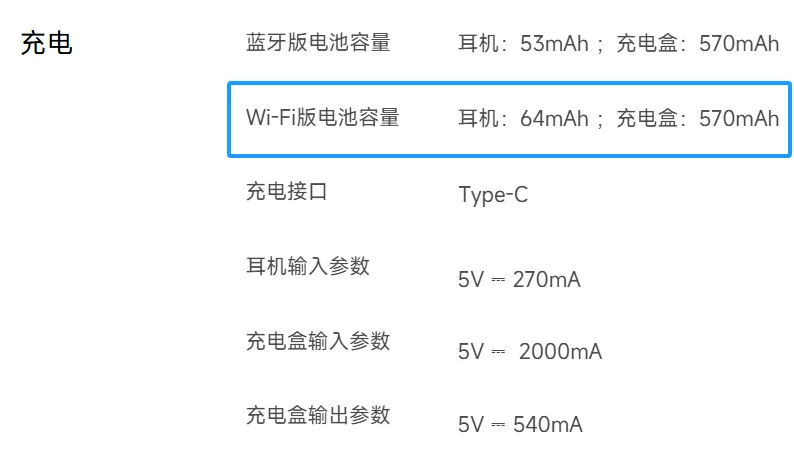Click the Type-C value text

point(493,195)
